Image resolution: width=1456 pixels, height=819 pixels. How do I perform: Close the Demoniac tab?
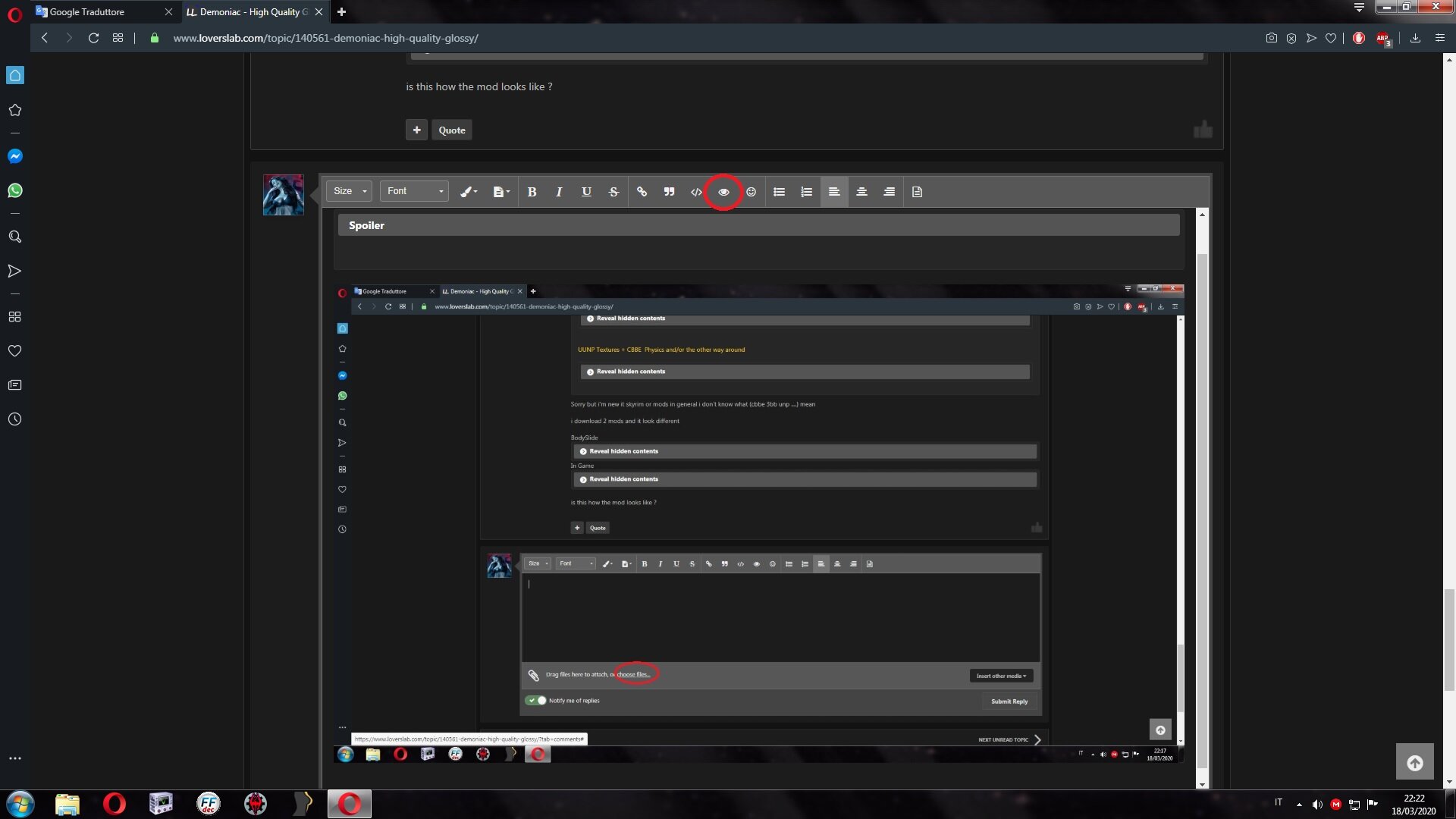coord(318,11)
